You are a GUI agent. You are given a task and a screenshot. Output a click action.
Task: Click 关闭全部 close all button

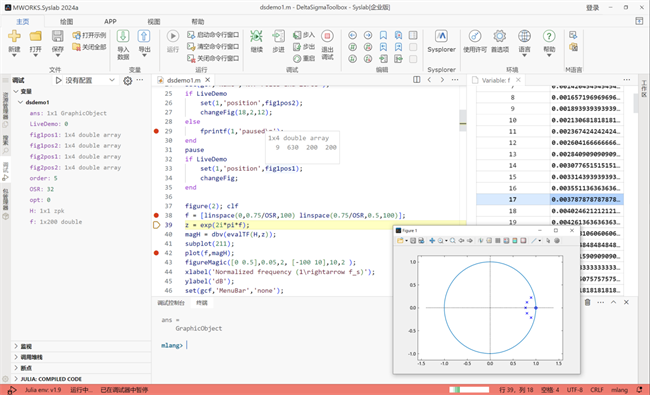pyautogui.click(x=89, y=47)
